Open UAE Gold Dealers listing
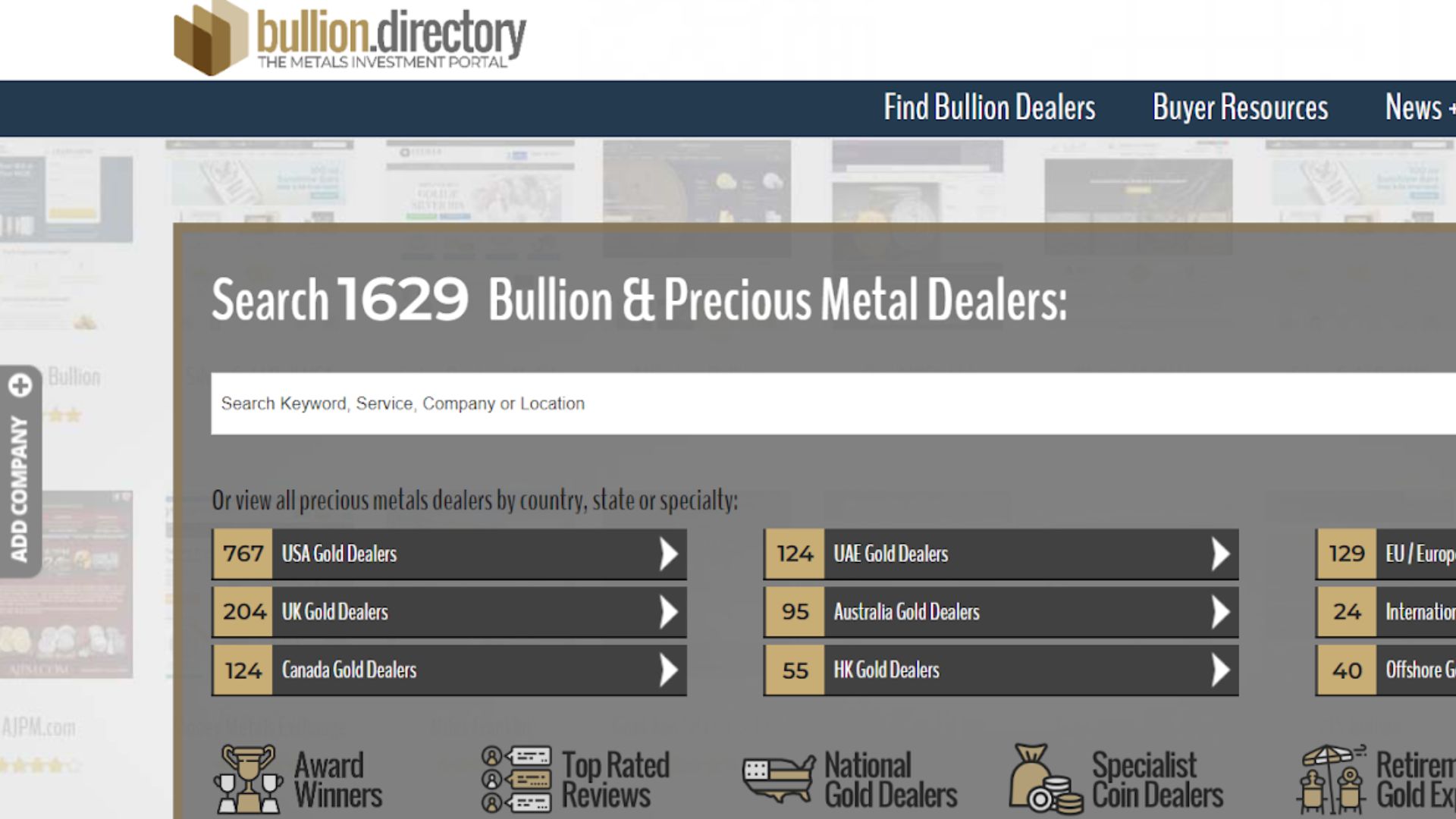This screenshot has height=819, width=1456. pyautogui.click(x=1001, y=554)
